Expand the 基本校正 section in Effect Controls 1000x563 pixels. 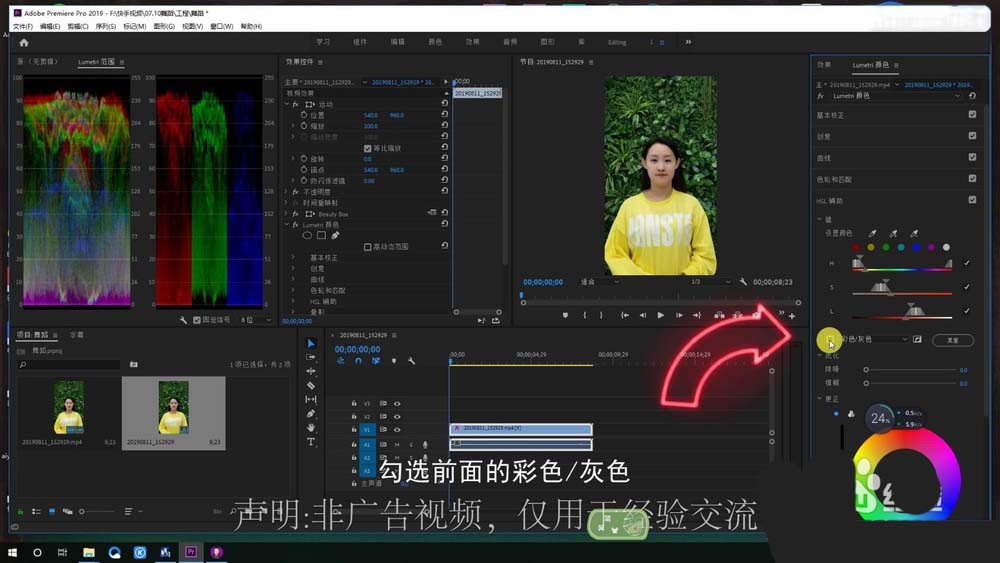[293, 257]
